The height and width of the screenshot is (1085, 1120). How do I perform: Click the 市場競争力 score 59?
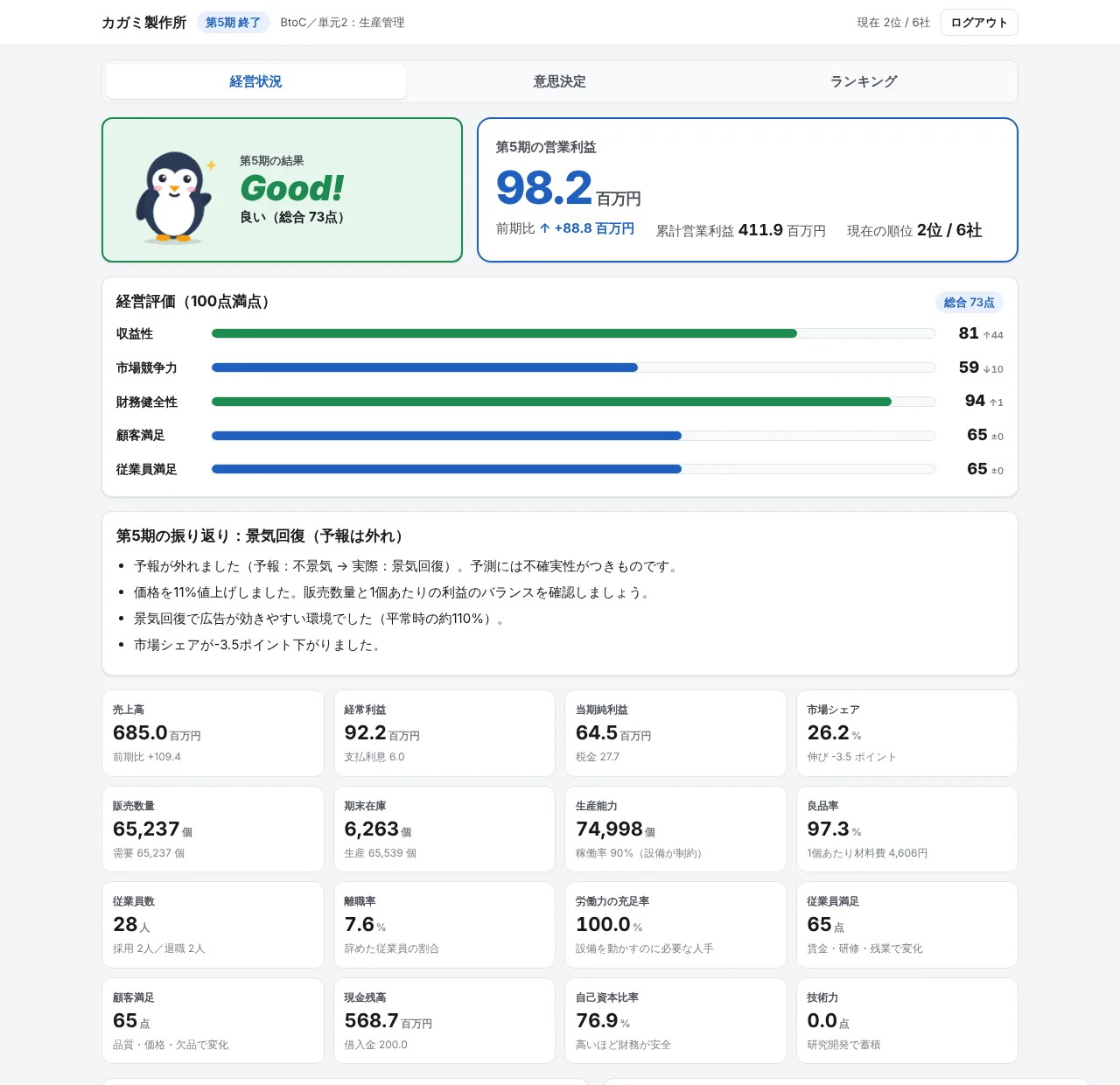(x=969, y=367)
